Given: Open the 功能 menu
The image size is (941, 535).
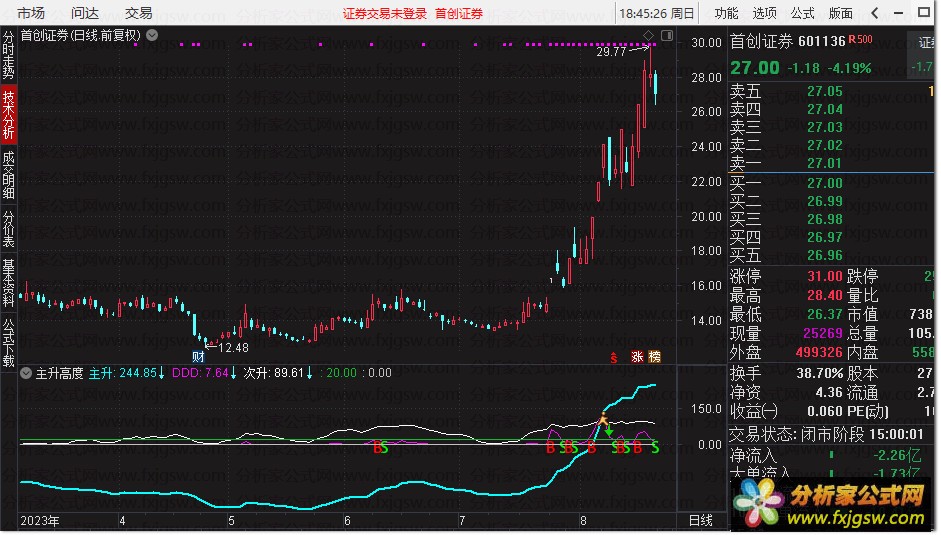Looking at the screenshot, I should [727, 13].
